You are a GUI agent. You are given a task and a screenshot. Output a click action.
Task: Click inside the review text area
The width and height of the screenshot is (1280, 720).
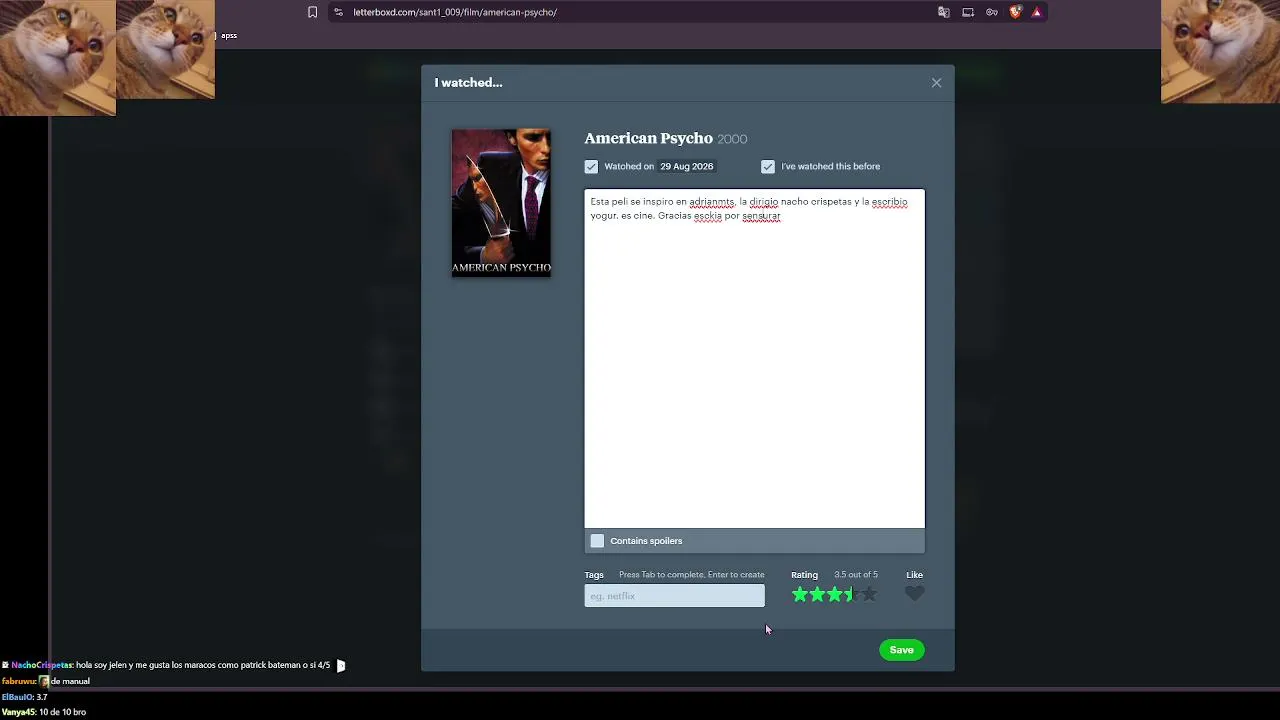pyautogui.click(x=754, y=358)
